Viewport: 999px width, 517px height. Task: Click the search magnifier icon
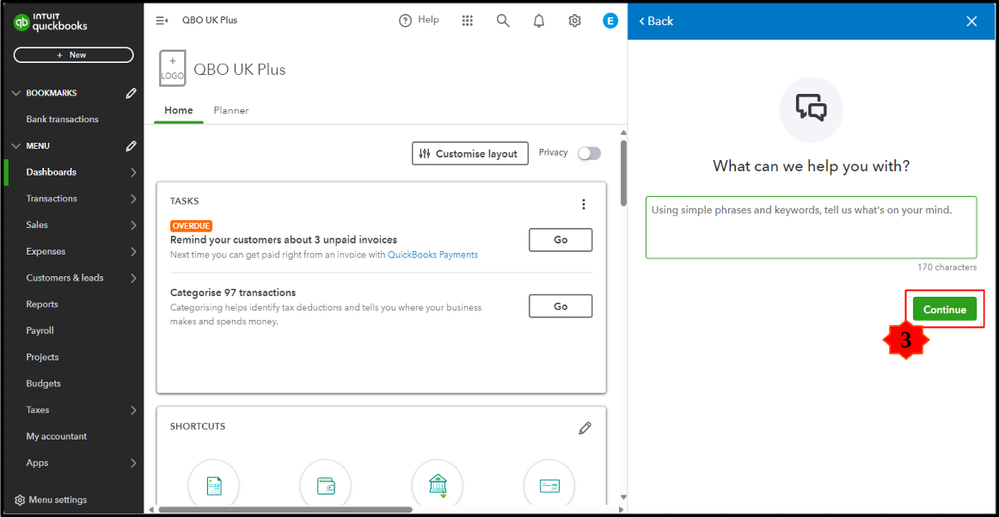coord(503,20)
